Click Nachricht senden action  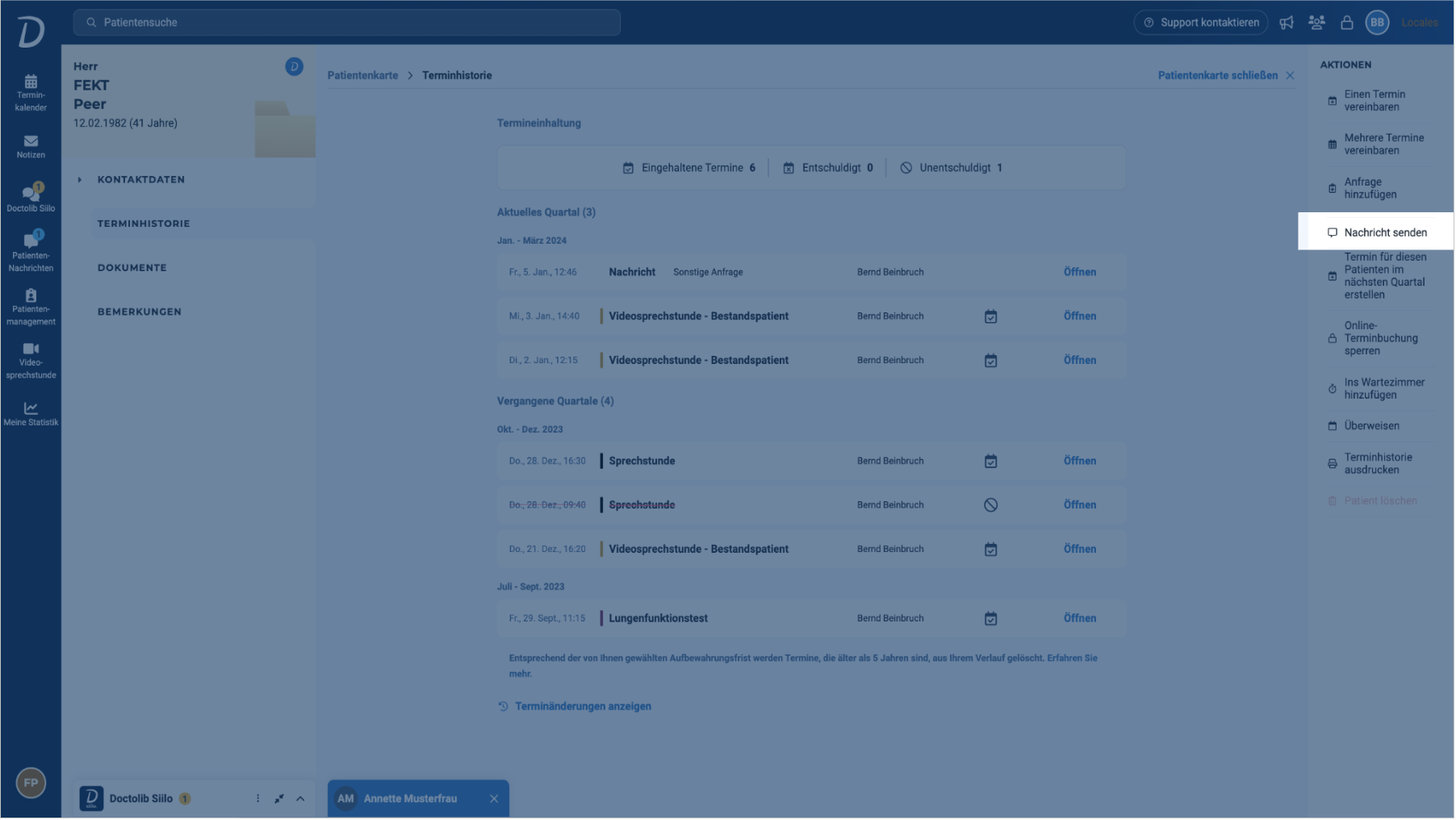coord(1377,232)
